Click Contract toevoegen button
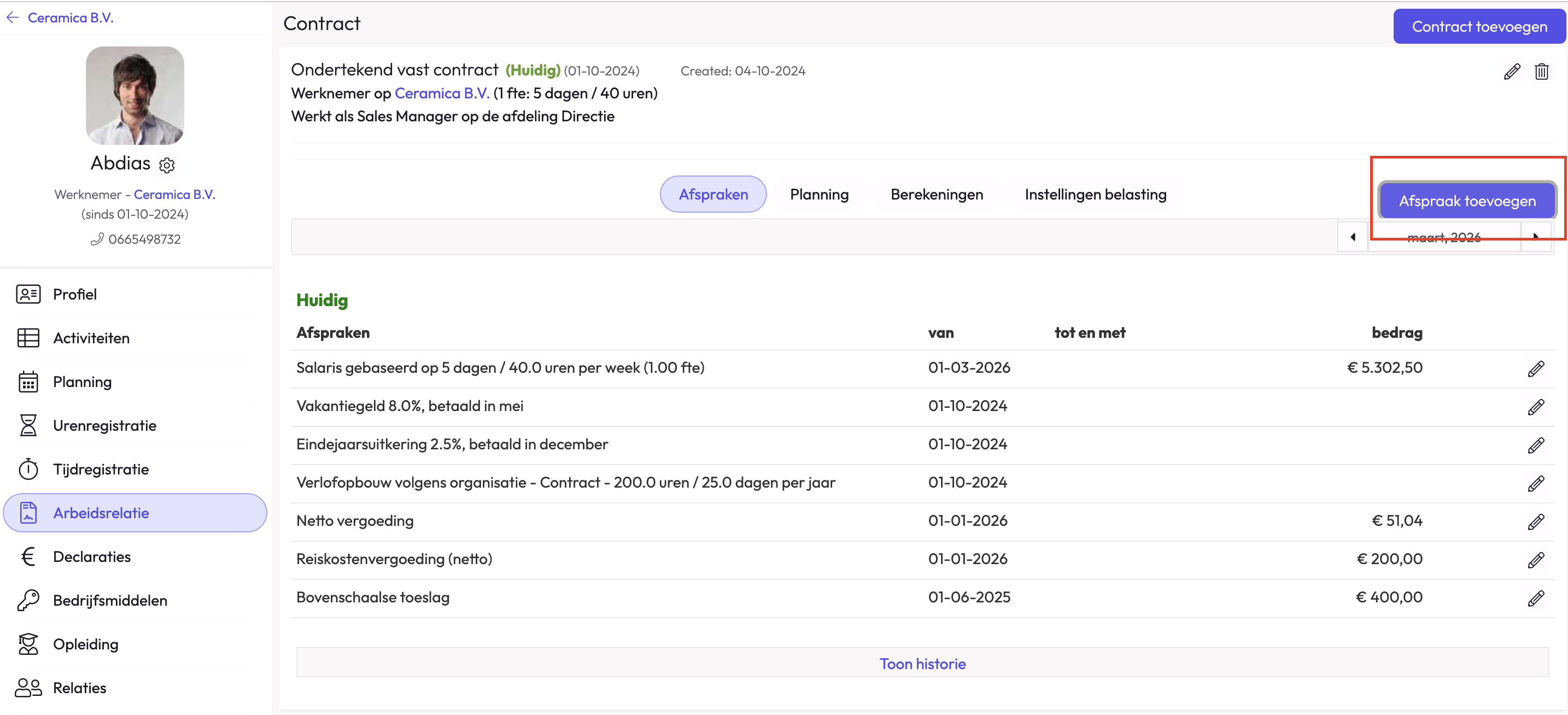Viewport: 1568px width, 715px height. [x=1478, y=26]
